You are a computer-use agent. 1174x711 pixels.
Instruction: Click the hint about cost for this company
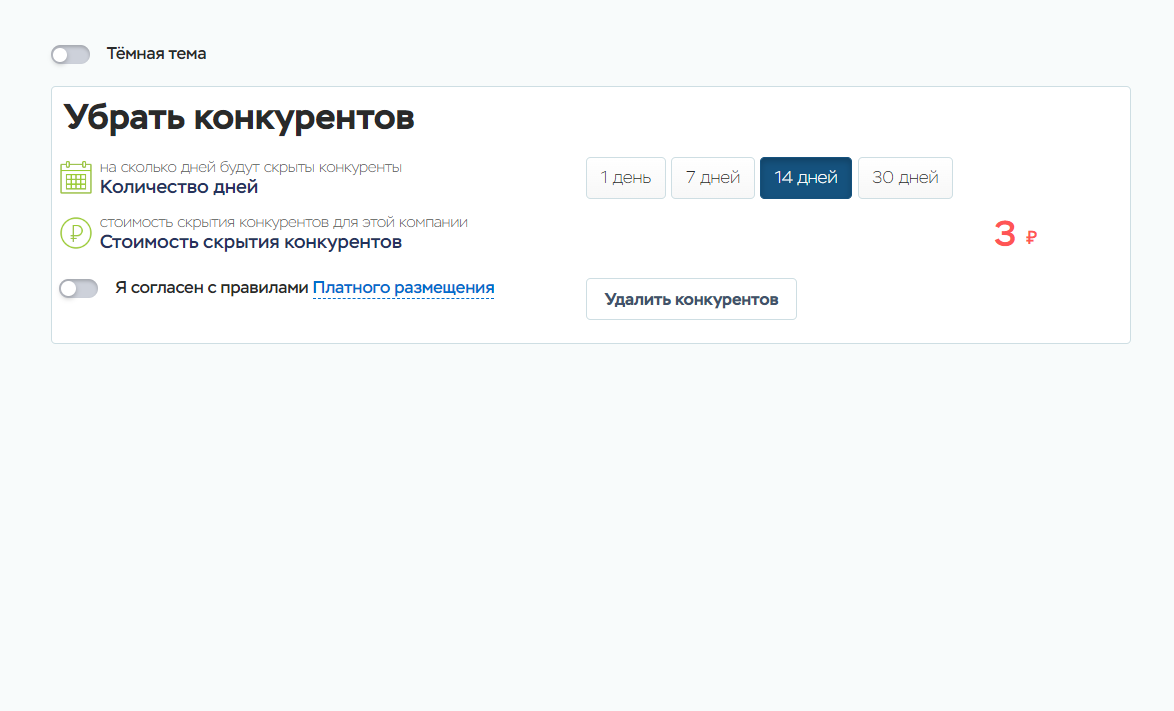pos(284,222)
